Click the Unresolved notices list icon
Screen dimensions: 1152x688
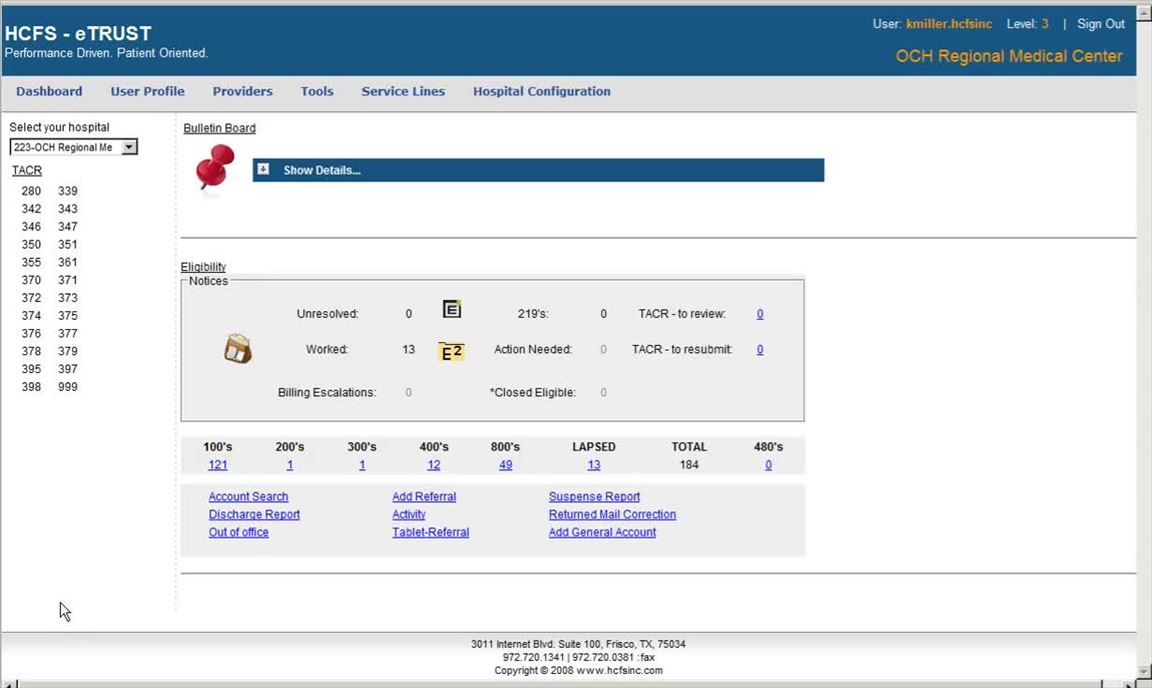tap(452, 310)
